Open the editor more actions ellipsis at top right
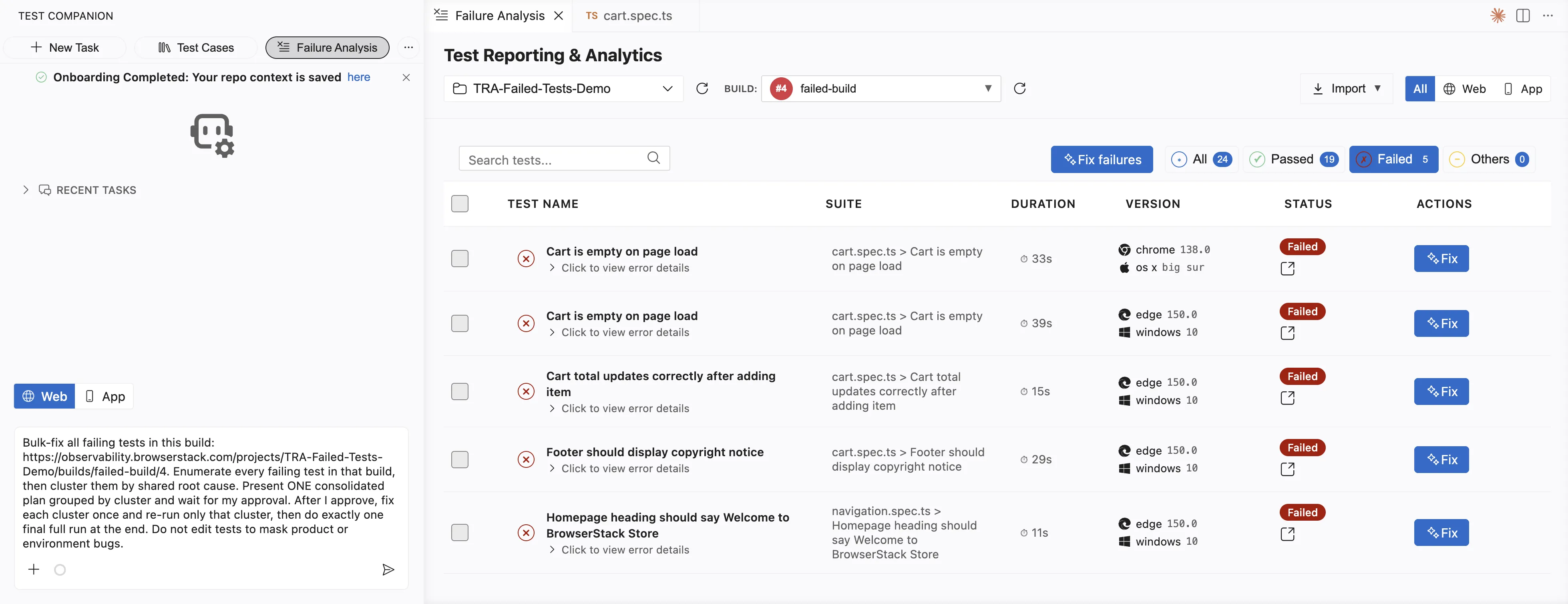This screenshot has width=1568, height=604. 1548,16
